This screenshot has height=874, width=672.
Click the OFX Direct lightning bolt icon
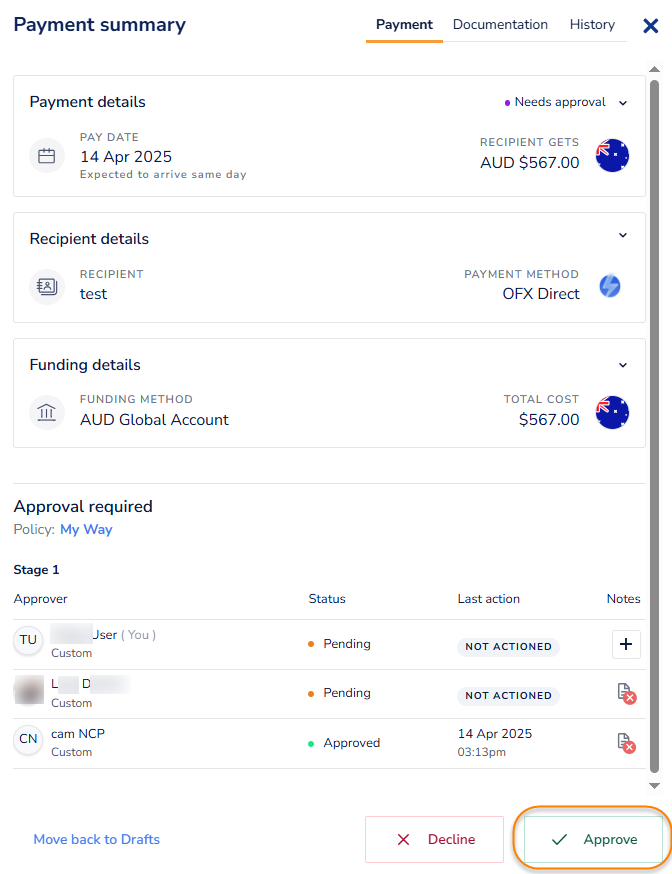610,286
